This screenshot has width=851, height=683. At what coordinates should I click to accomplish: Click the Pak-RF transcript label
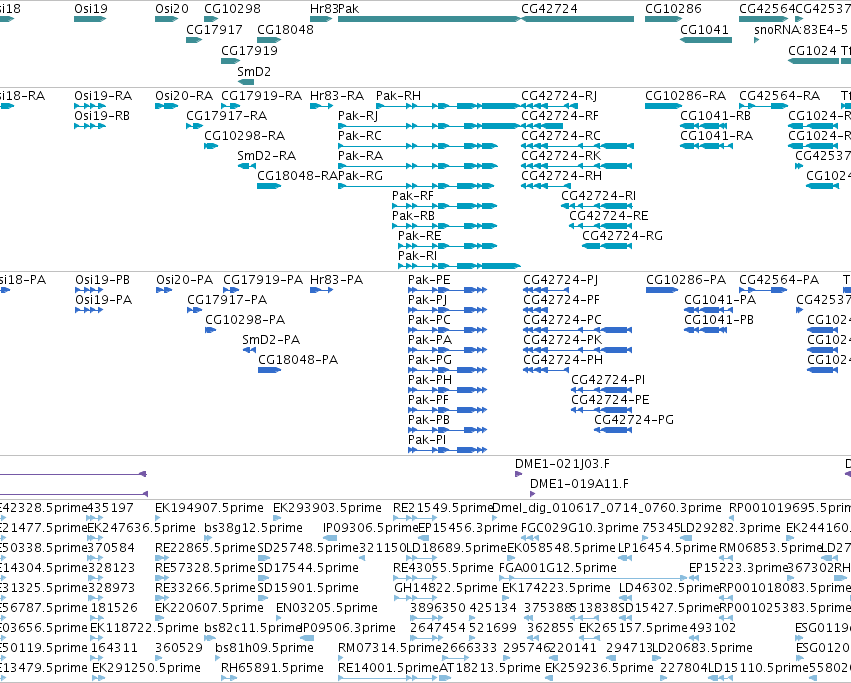click(413, 196)
